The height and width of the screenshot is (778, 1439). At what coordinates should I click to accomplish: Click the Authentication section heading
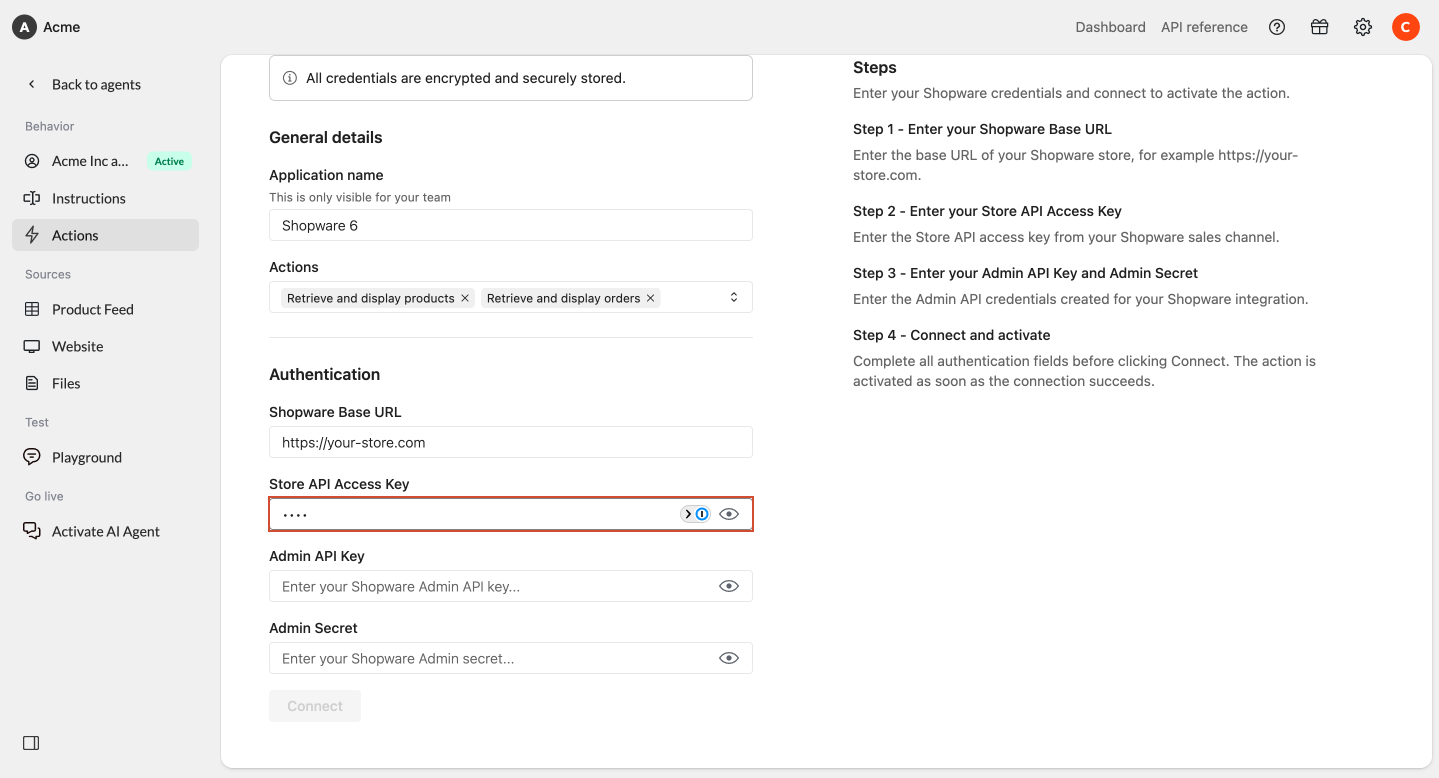pyautogui.click(x=325, y=374)
